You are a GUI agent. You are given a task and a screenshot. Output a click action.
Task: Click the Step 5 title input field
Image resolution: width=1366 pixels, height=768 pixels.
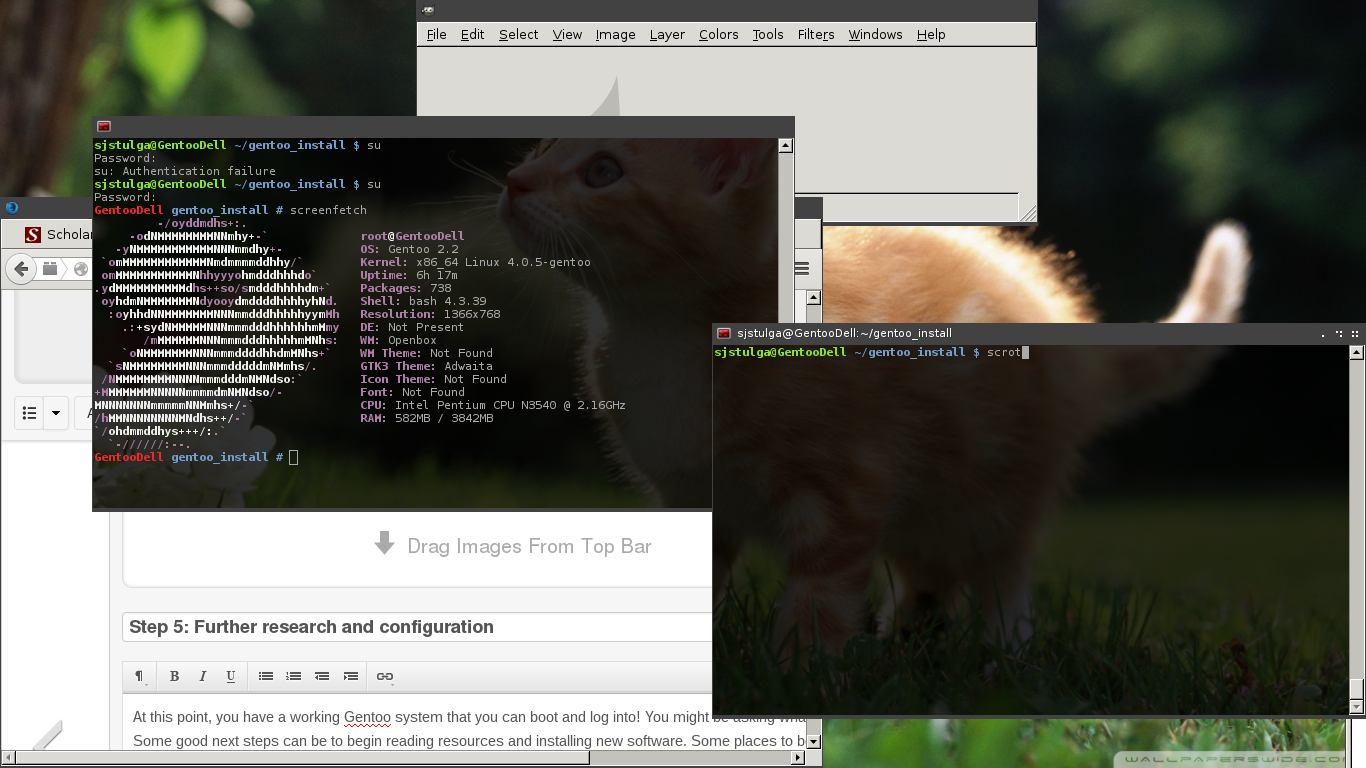click(417, 627)
